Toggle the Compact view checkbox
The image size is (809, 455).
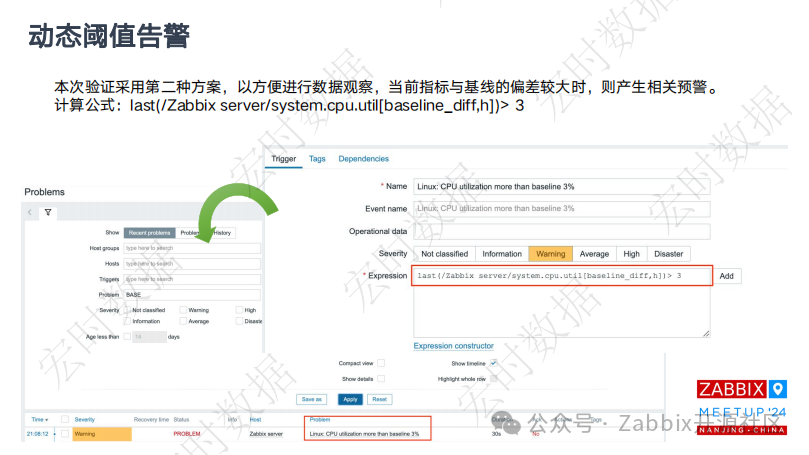[381, 363]
